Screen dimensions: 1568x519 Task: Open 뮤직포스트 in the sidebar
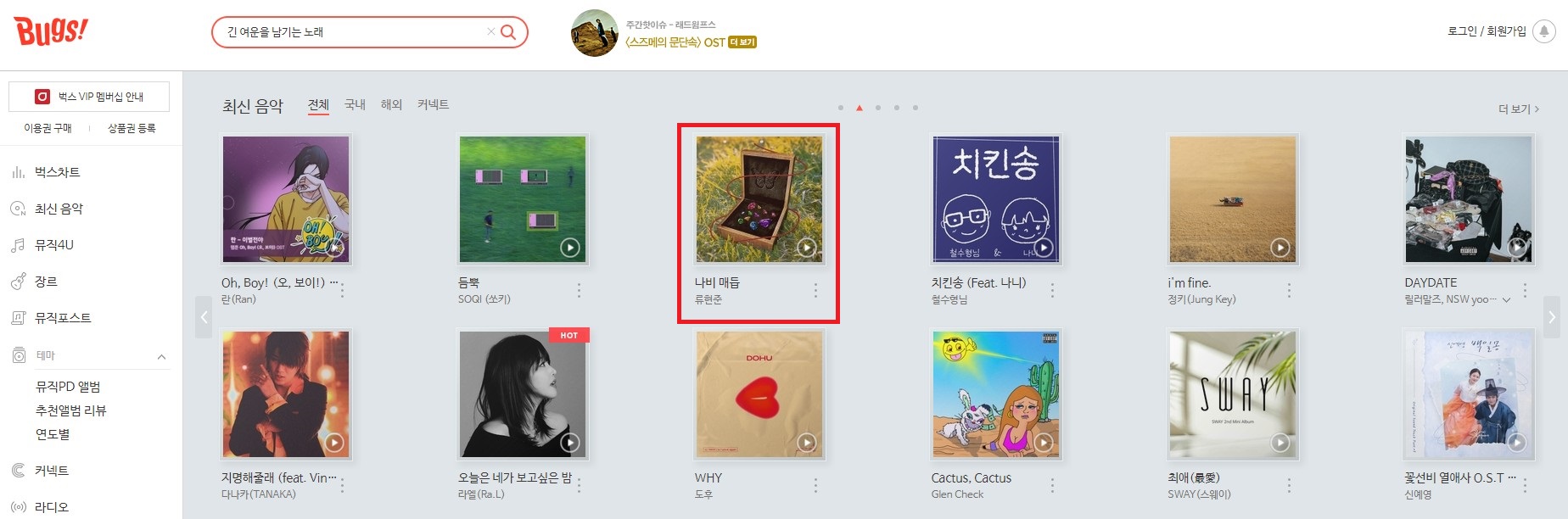point(63,318)
